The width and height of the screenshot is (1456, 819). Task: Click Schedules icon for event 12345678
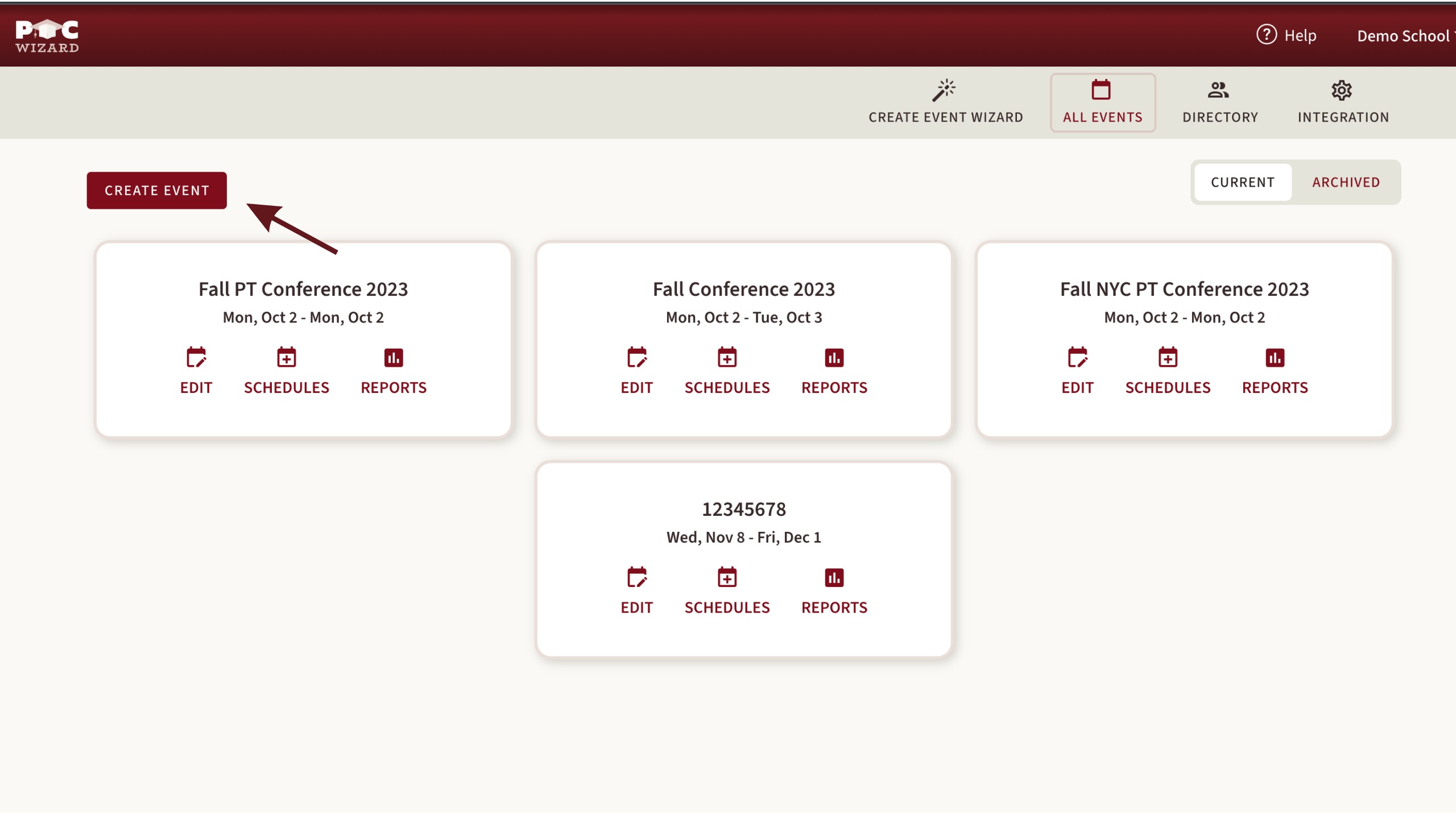click(727, 578)
